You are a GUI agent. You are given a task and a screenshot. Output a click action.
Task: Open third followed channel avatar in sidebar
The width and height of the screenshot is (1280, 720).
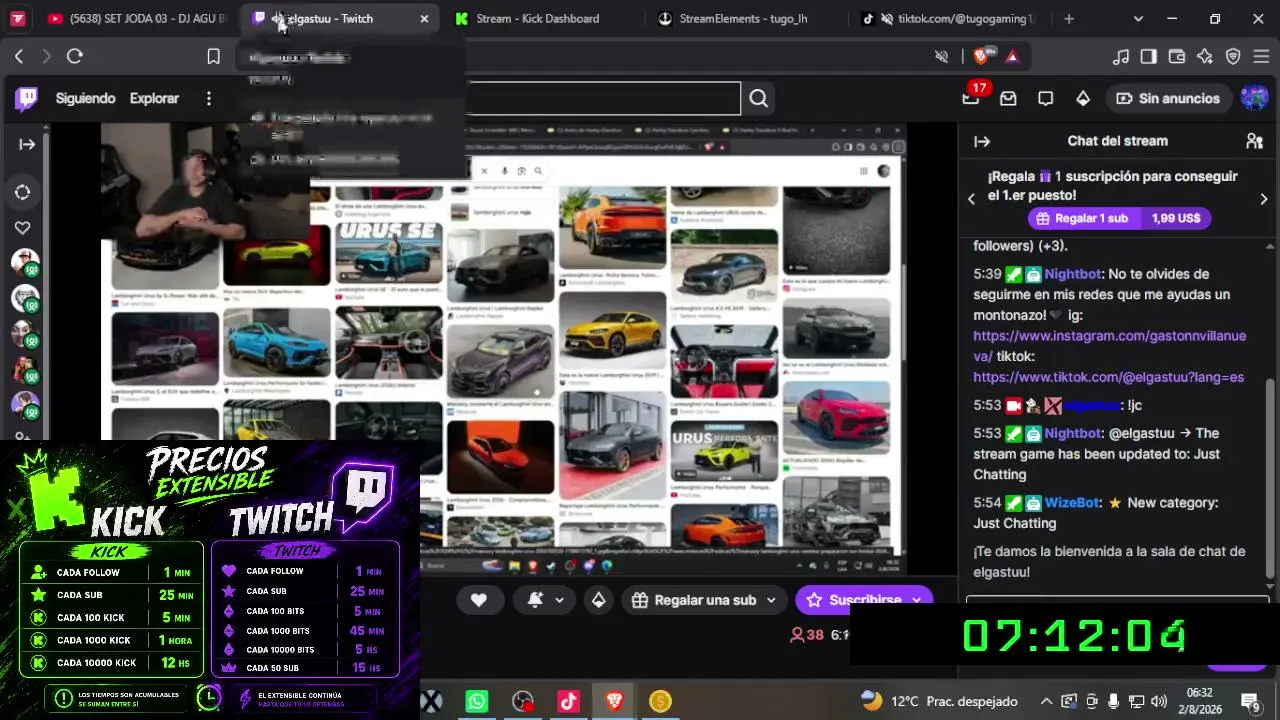coord(24,334)
